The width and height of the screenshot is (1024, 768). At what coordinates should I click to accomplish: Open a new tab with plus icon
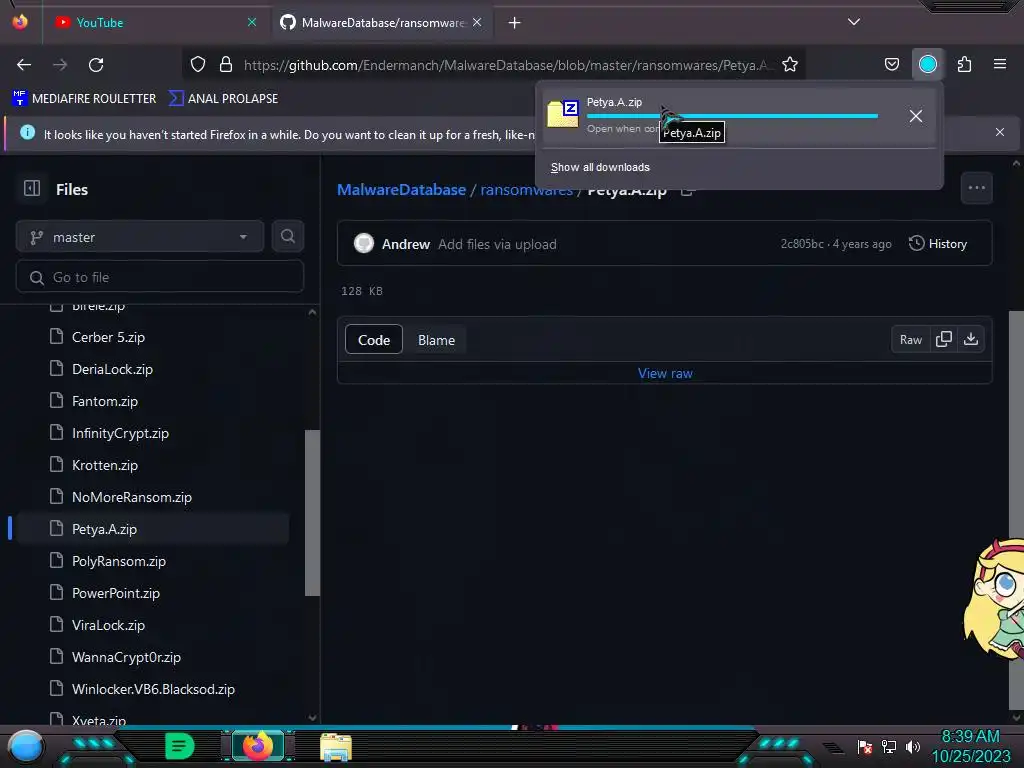515,23
